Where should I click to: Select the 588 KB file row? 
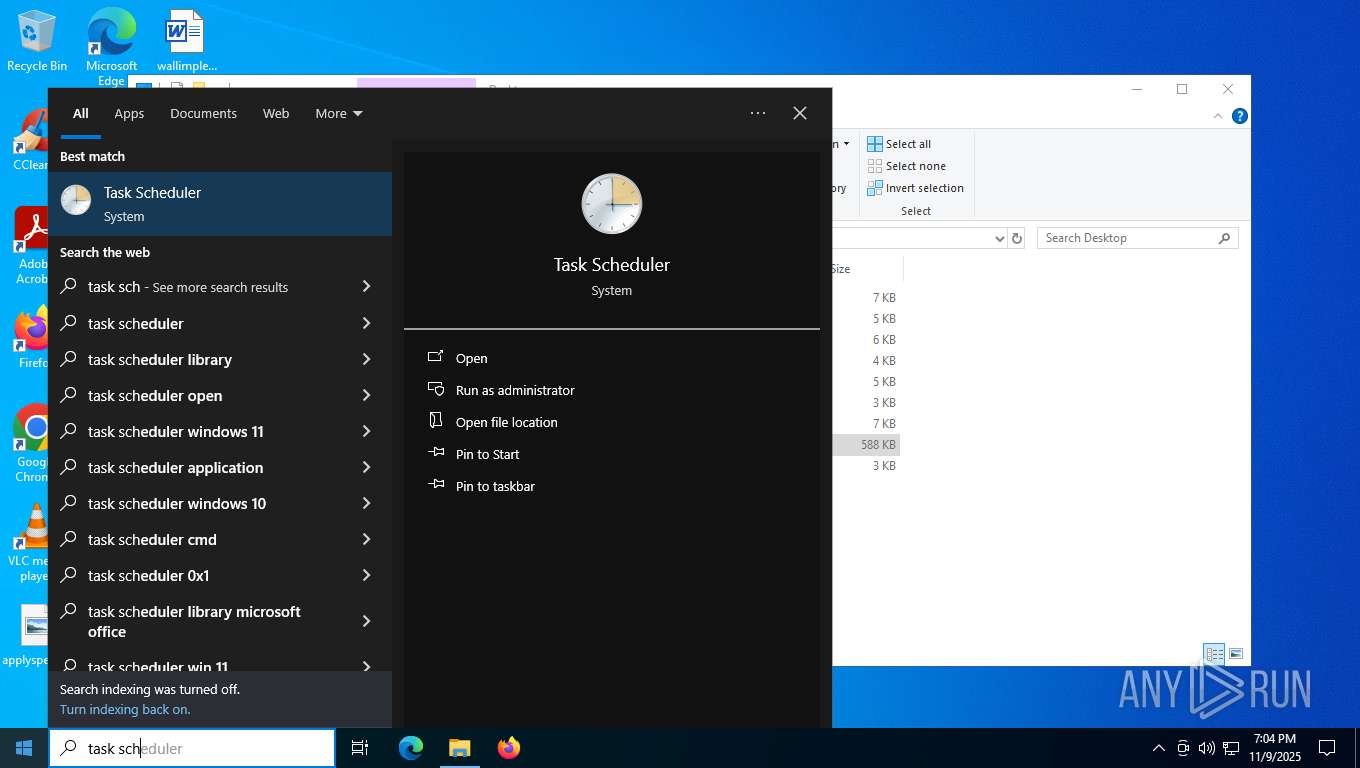tap(866, 444)
